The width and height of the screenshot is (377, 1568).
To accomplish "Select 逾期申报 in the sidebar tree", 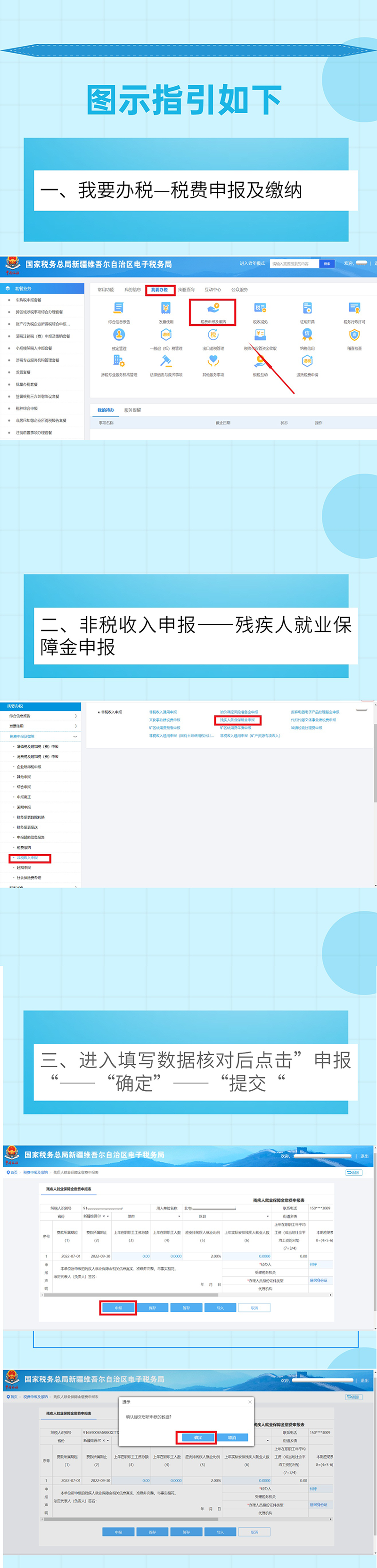I will [x=24, y=807].
